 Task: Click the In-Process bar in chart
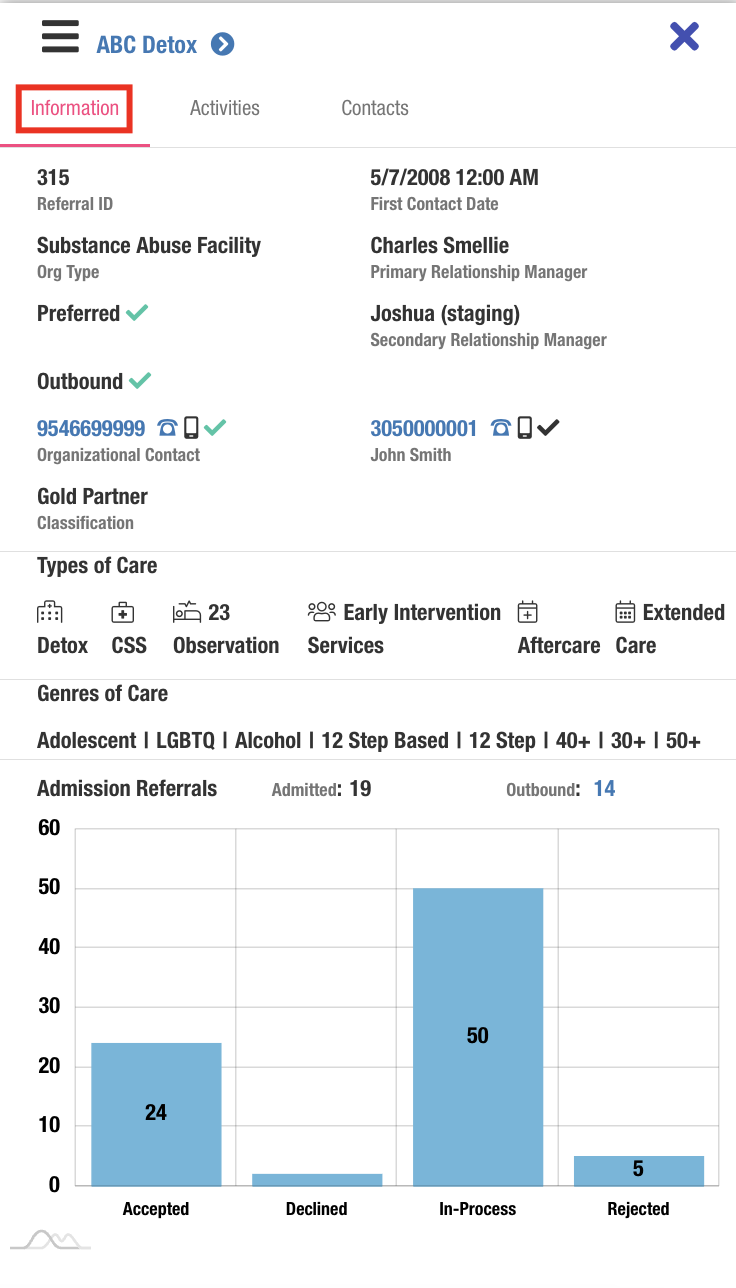pos(478,1036)
